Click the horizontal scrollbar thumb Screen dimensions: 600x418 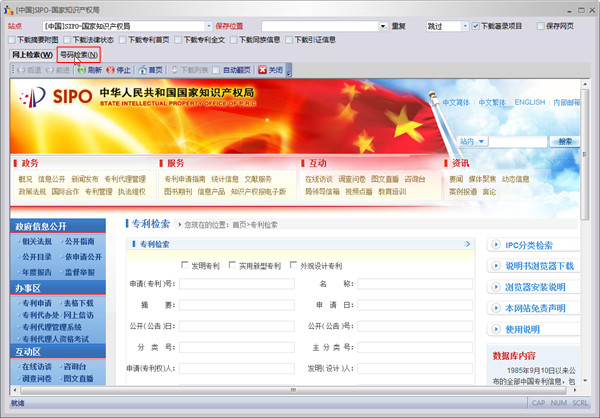point(293,390)
